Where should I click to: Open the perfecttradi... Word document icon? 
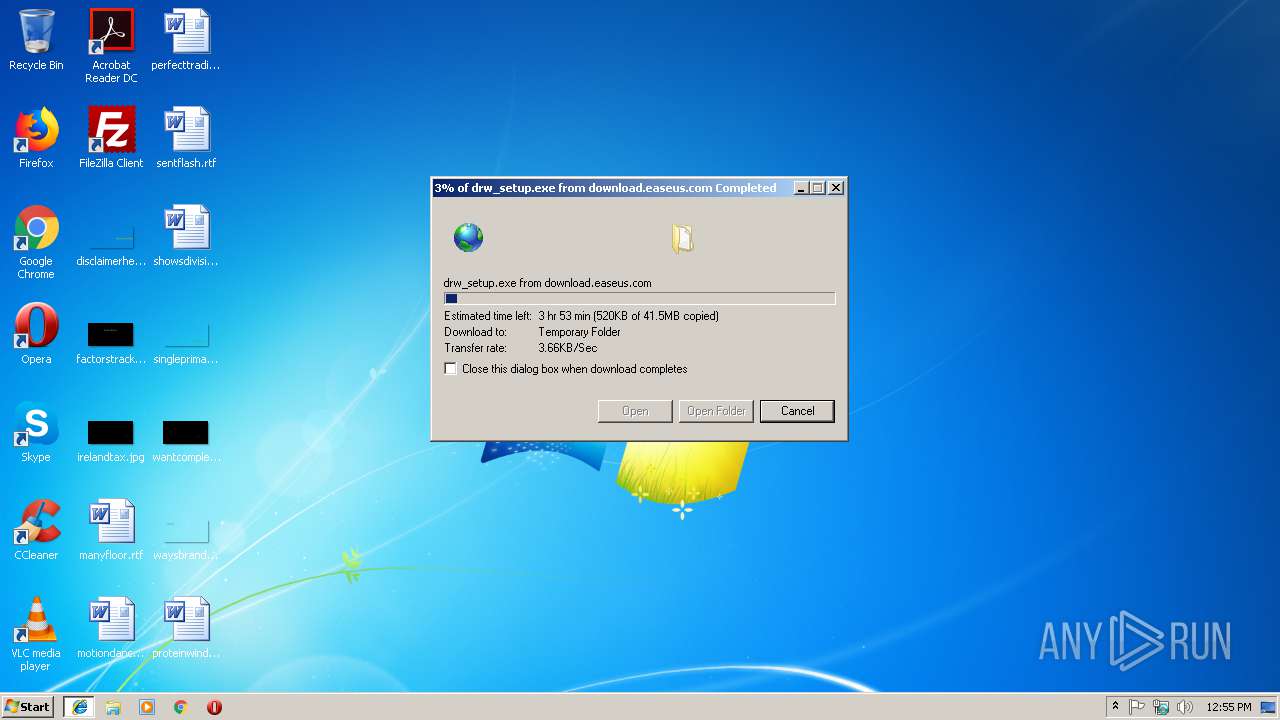point(186,41)
